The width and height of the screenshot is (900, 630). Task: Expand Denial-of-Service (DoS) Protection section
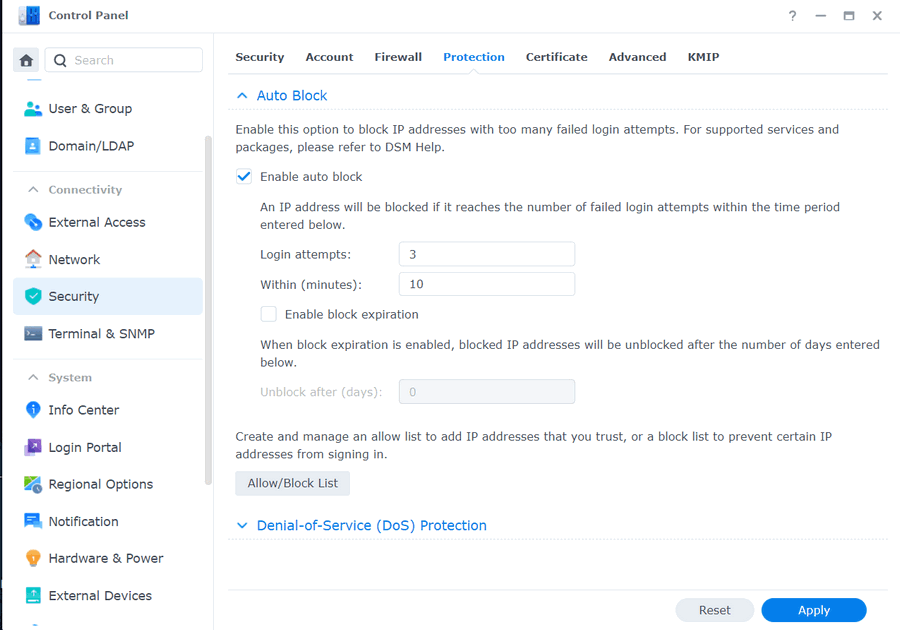[242, 526]
